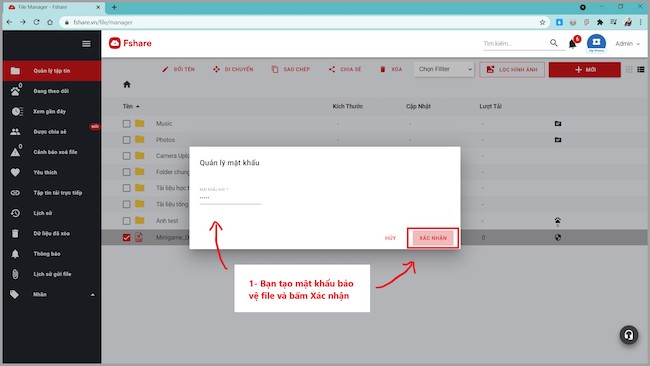
Task: Click the new password input field
Action: pyautogui.click(x=230, y=198)
